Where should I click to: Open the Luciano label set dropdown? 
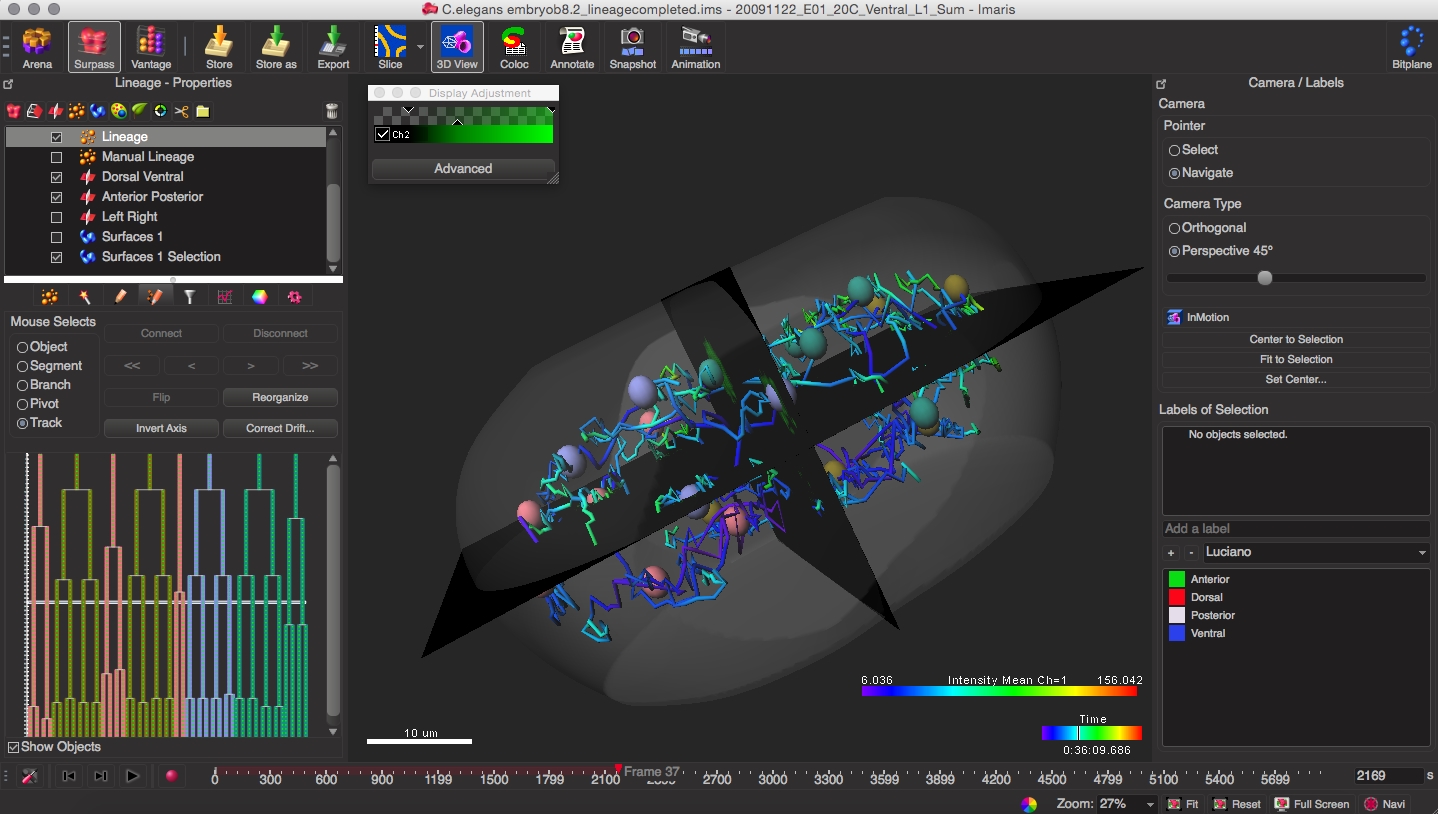[1315, 552]
